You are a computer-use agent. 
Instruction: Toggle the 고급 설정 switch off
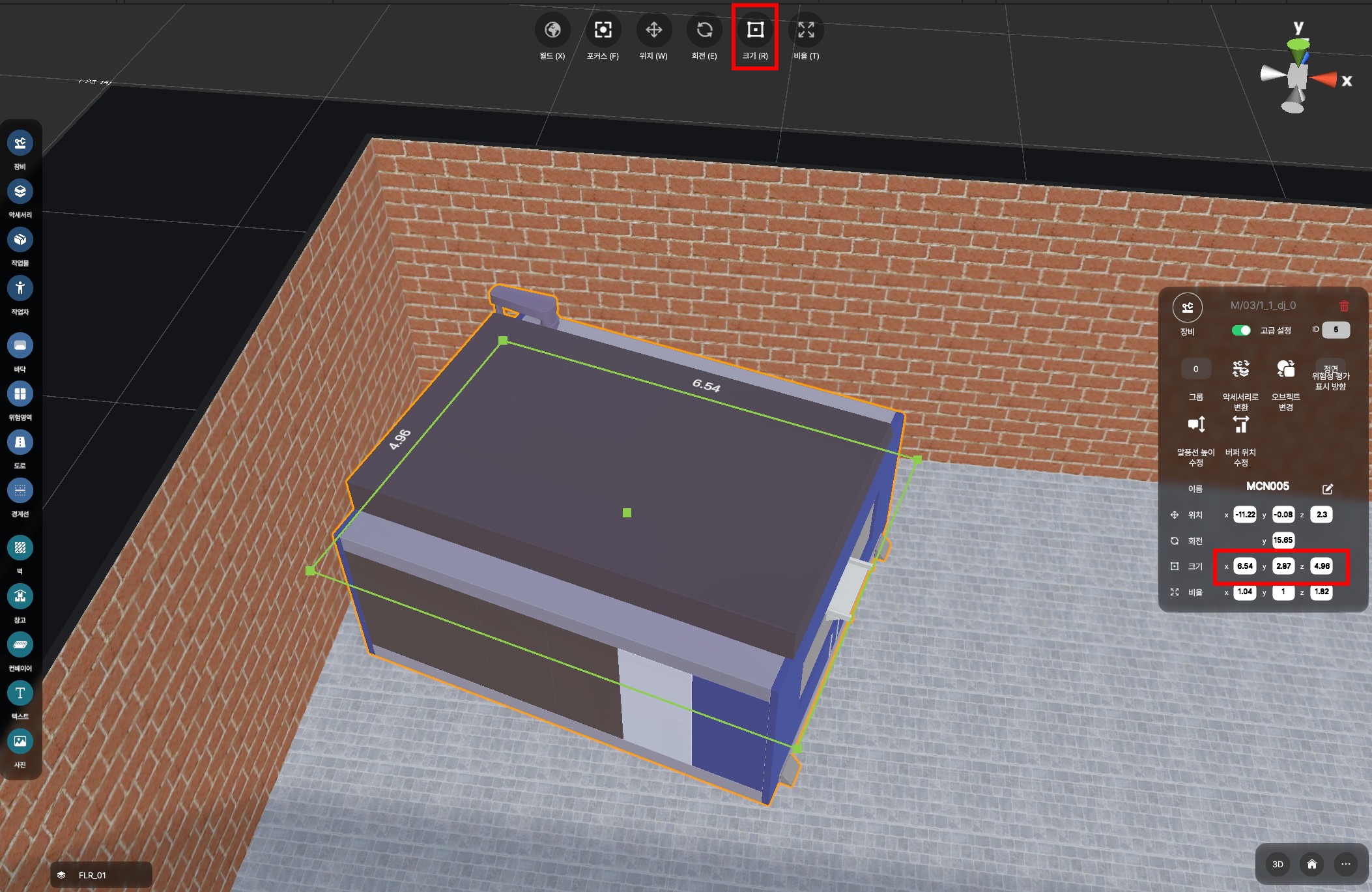coord(1240,330)
